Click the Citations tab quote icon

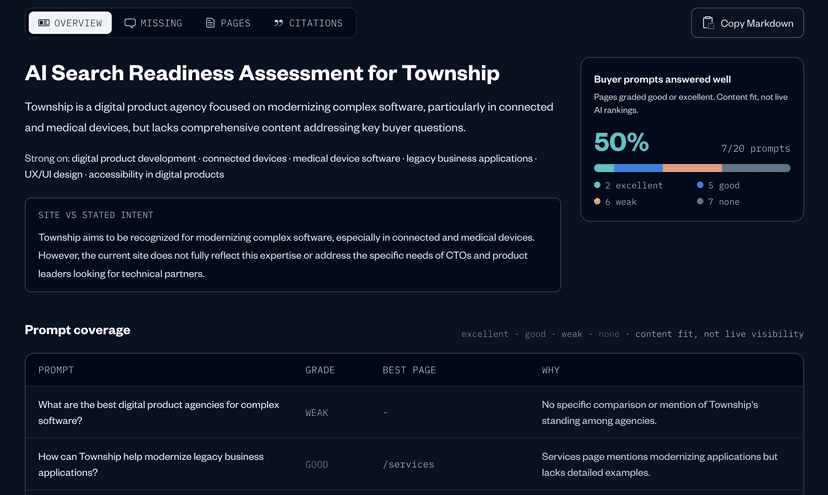[x=278, y=23]
